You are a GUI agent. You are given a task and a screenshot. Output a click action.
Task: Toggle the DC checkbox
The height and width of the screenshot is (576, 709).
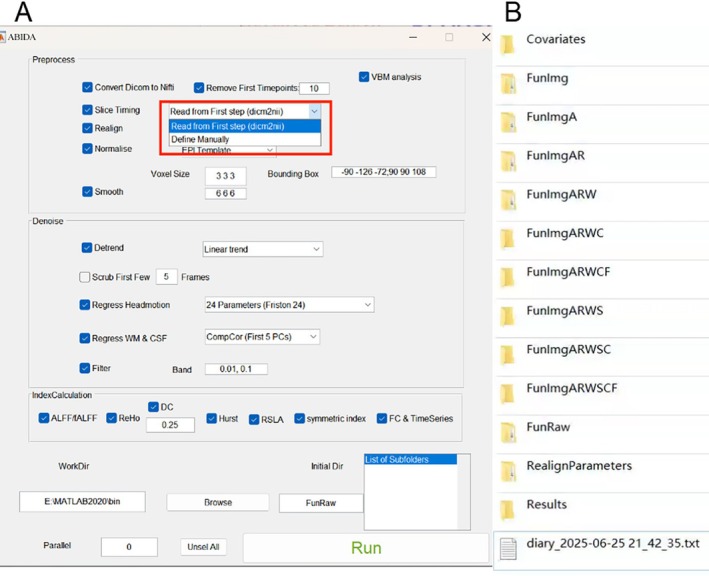tap(153, 407)
